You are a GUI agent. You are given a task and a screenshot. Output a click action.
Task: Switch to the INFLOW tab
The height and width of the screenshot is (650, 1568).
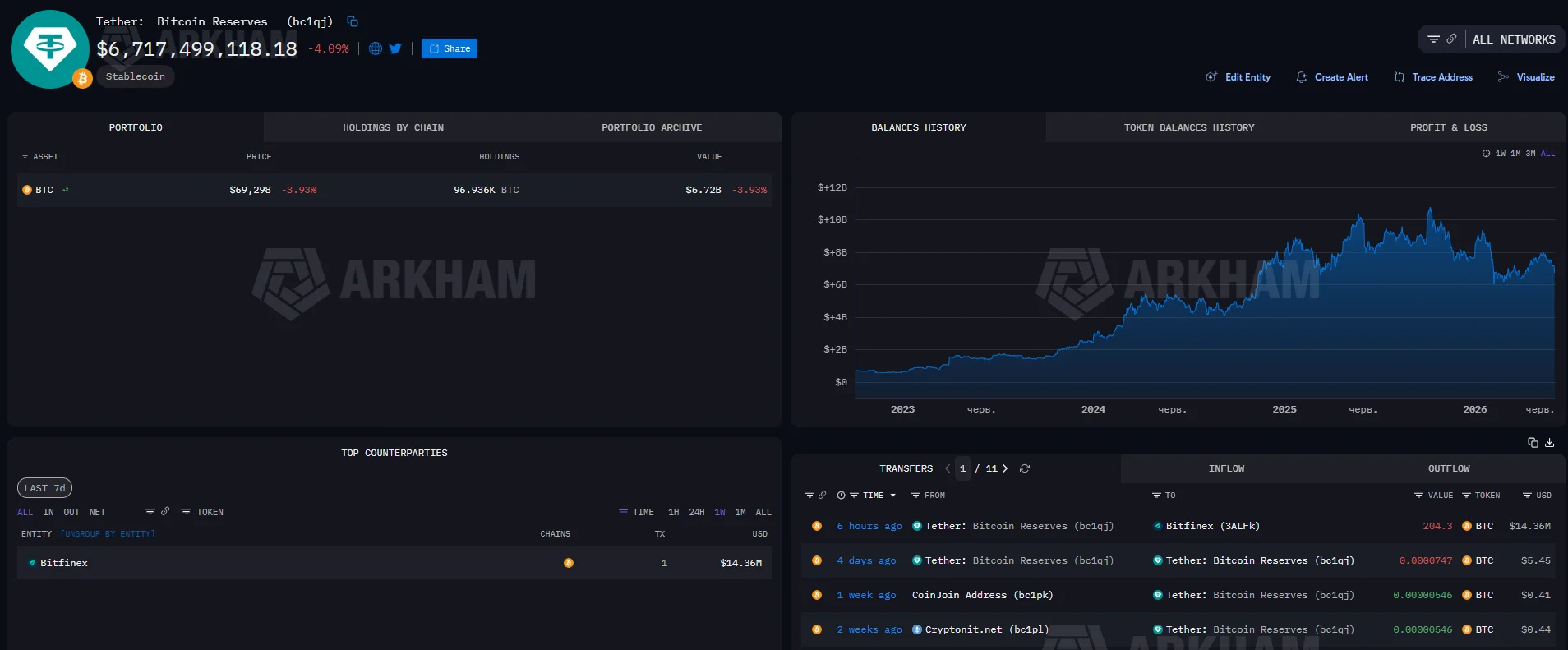pyautogui.click(x=1226, y=468)
